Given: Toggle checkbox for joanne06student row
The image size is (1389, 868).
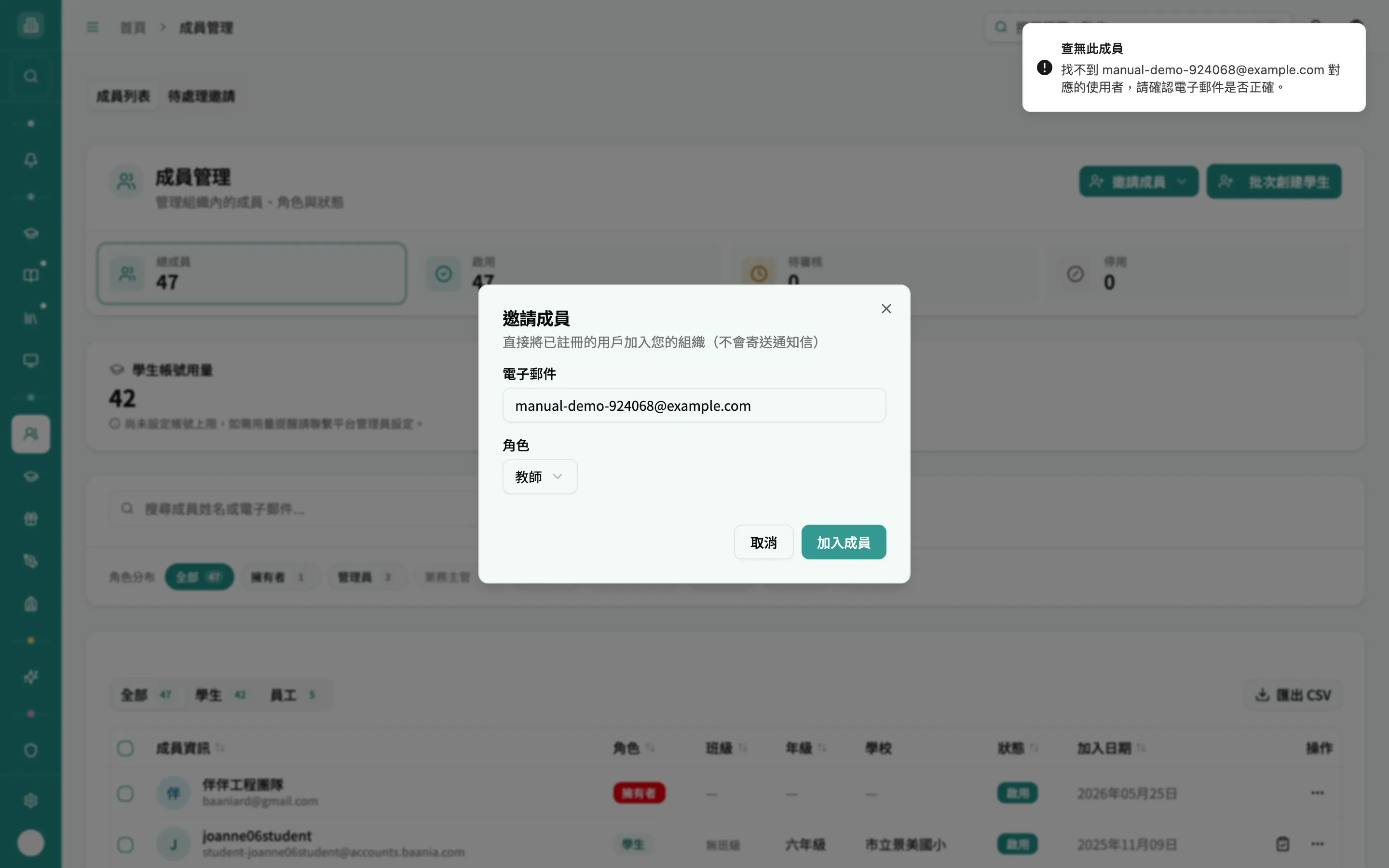Looking at the screenshot, I should click(125, 844).
